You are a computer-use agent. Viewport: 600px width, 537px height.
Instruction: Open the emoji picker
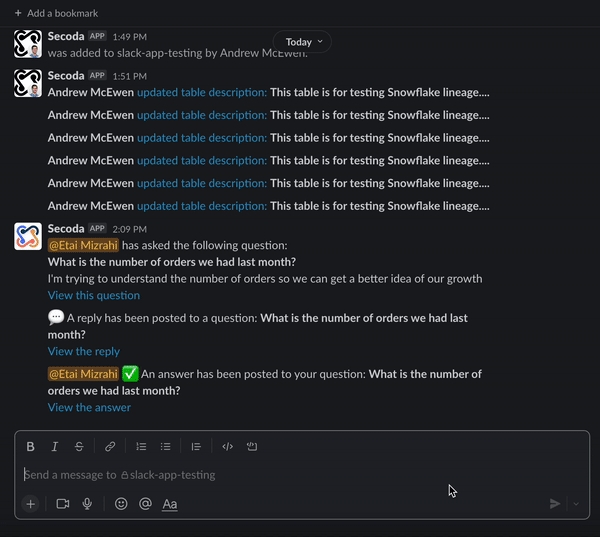pyautogui.click(x=121, y=504)
